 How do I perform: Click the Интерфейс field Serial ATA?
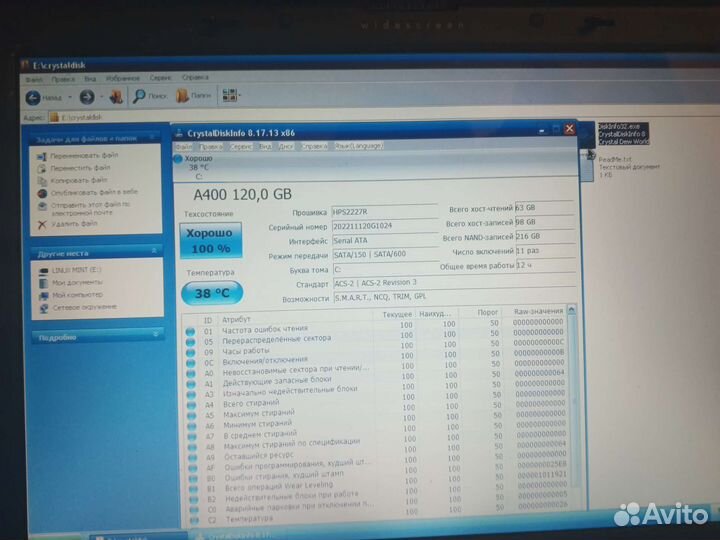pyautogui.click(x=385, y=240)
